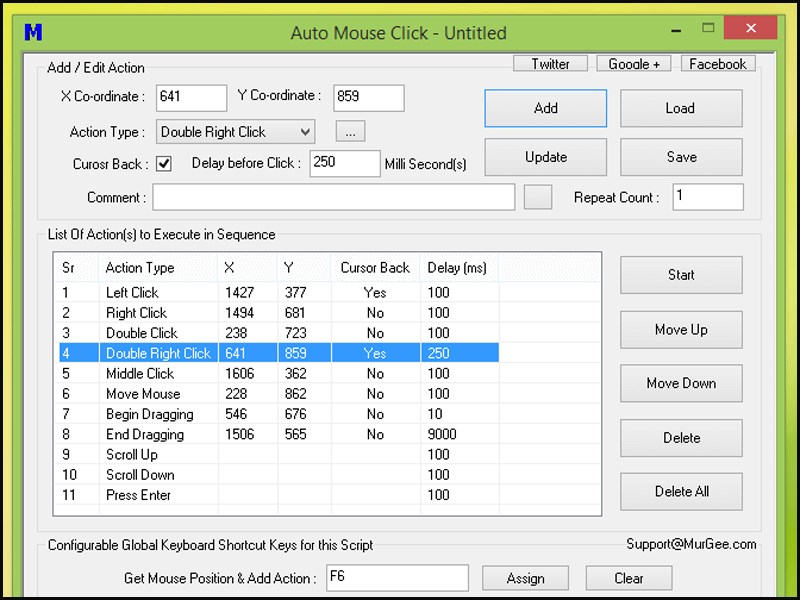Move the selected action up
This screenshot has width=800, height=600.
click(x=681, y=330)
